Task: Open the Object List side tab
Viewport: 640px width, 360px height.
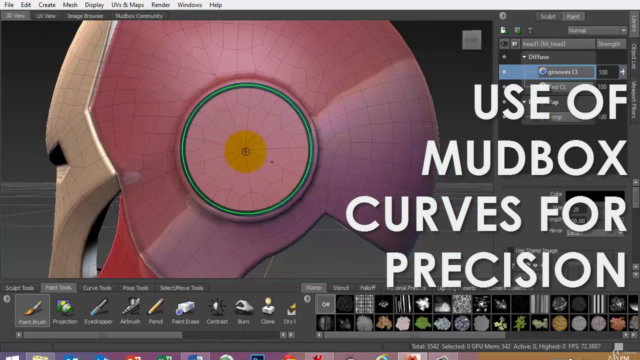Action: [634, 56]
